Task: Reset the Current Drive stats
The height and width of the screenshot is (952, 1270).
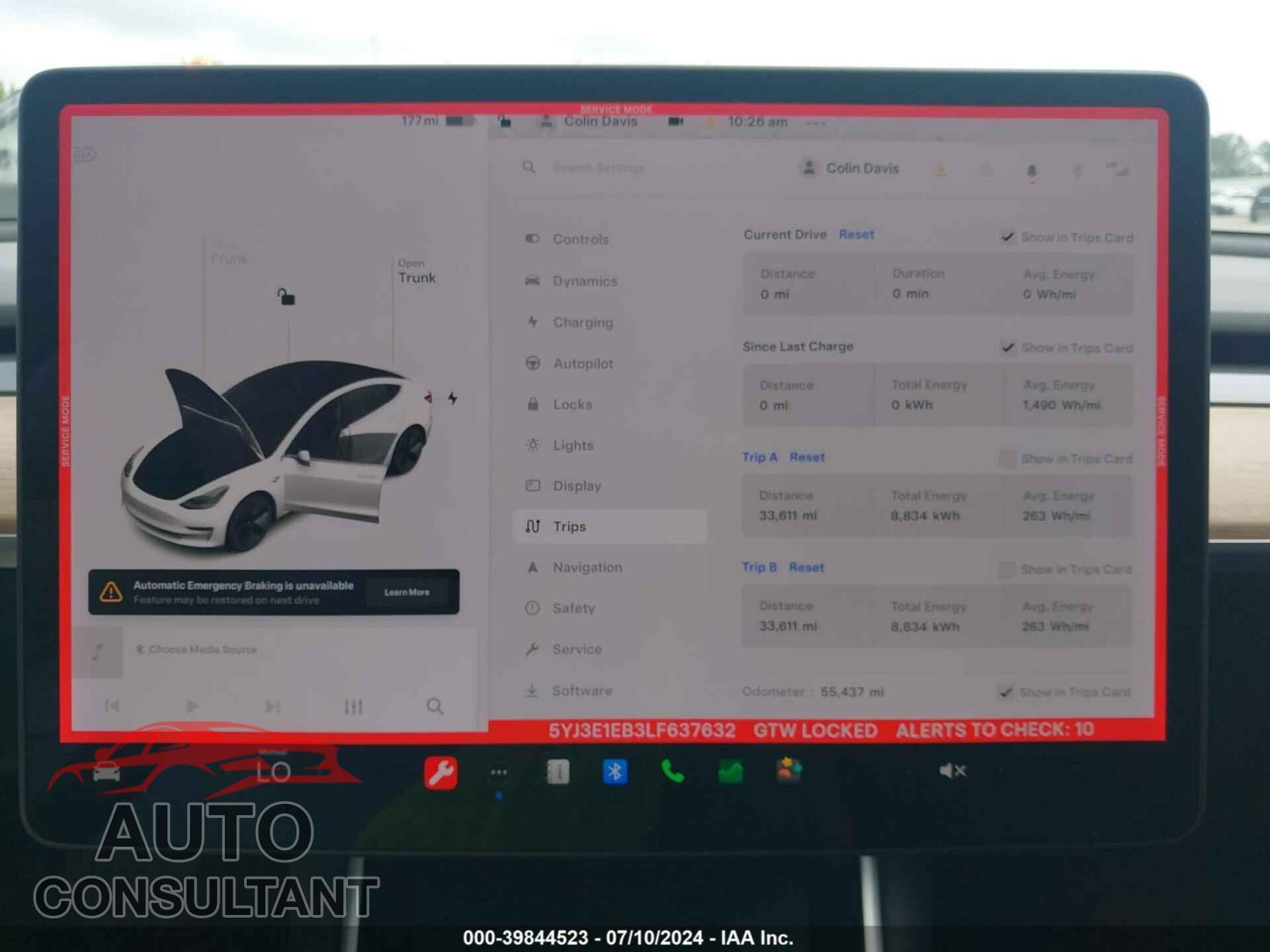Action: click(857, 235)
